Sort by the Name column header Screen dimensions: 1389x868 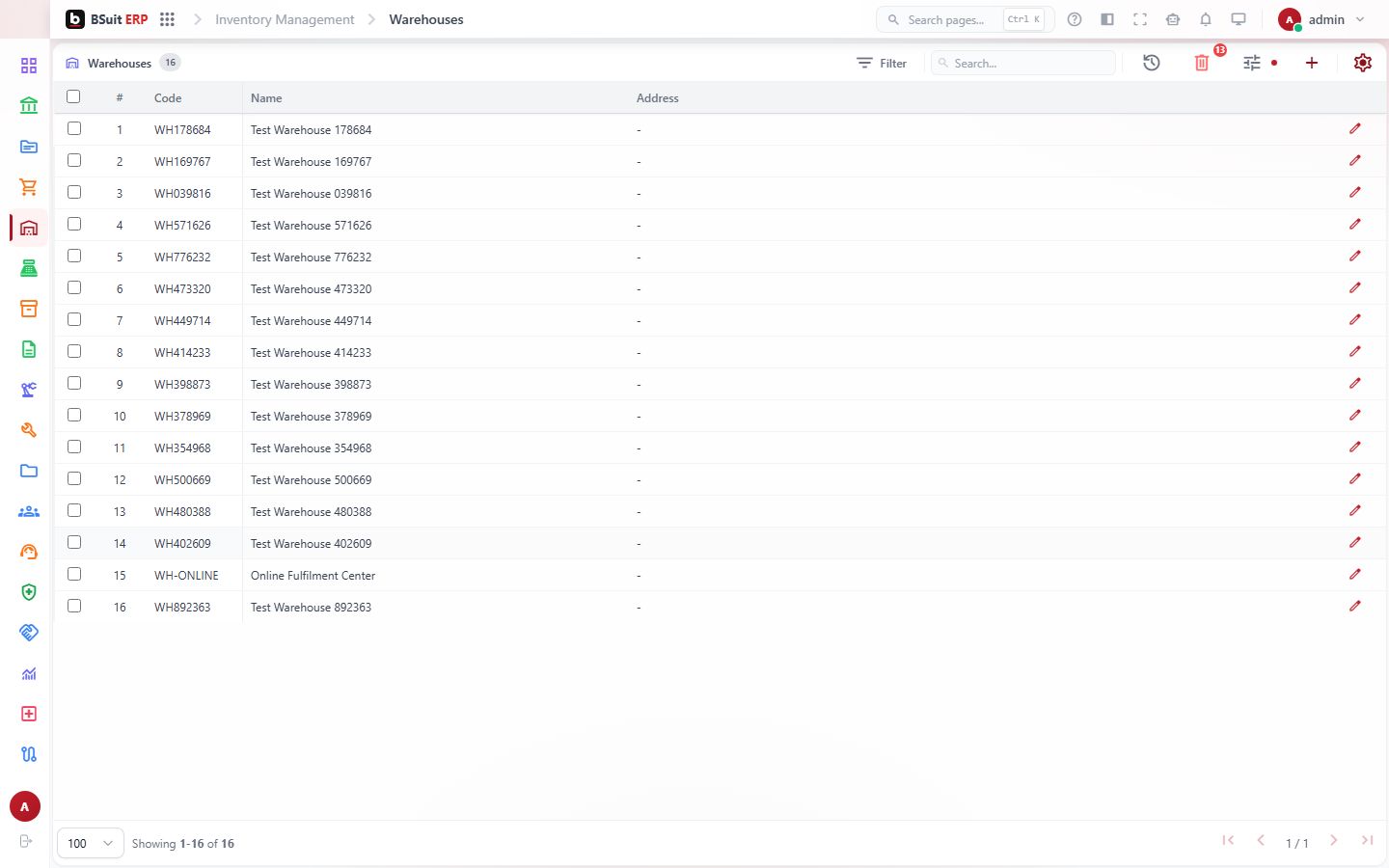[x=266, y=98]
